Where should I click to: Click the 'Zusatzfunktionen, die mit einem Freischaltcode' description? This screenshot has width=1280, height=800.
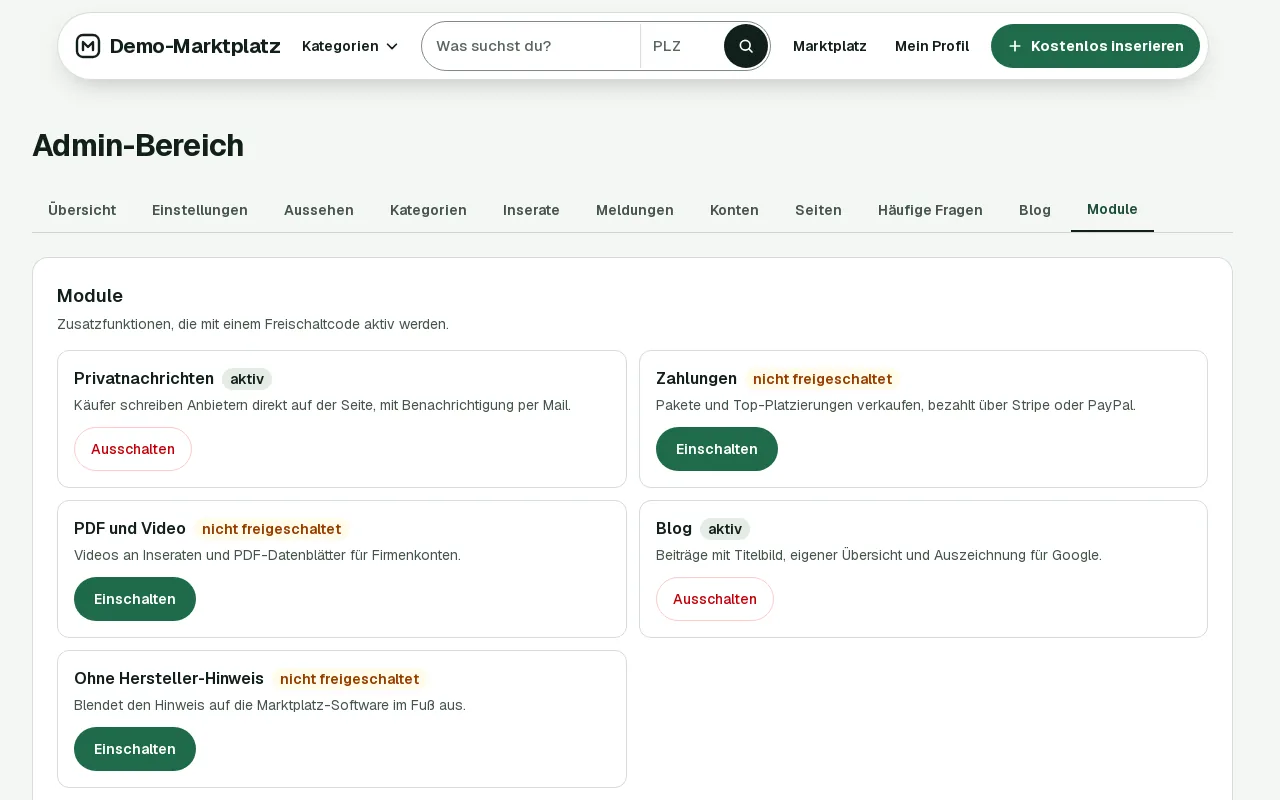(253, 324)
